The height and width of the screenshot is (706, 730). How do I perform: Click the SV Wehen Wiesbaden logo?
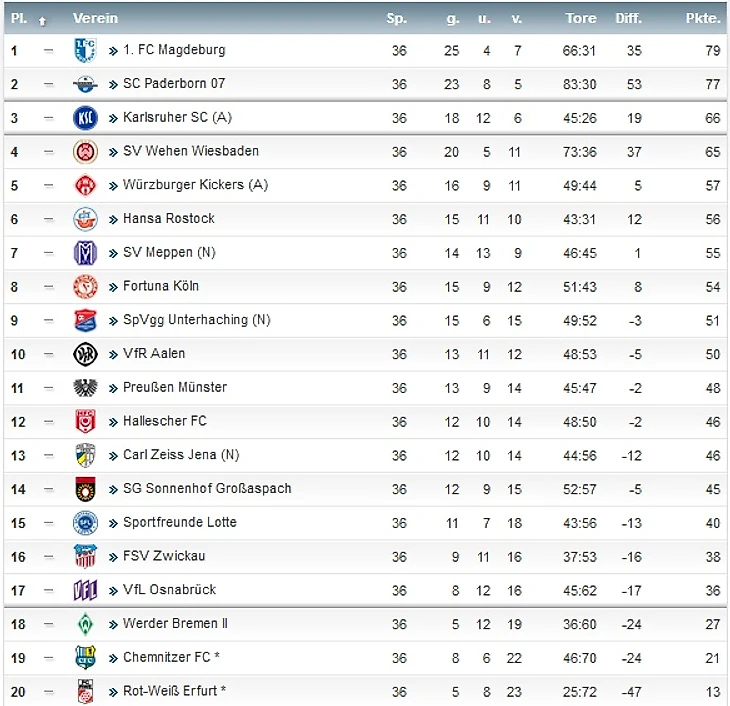[x=85, y=152]
